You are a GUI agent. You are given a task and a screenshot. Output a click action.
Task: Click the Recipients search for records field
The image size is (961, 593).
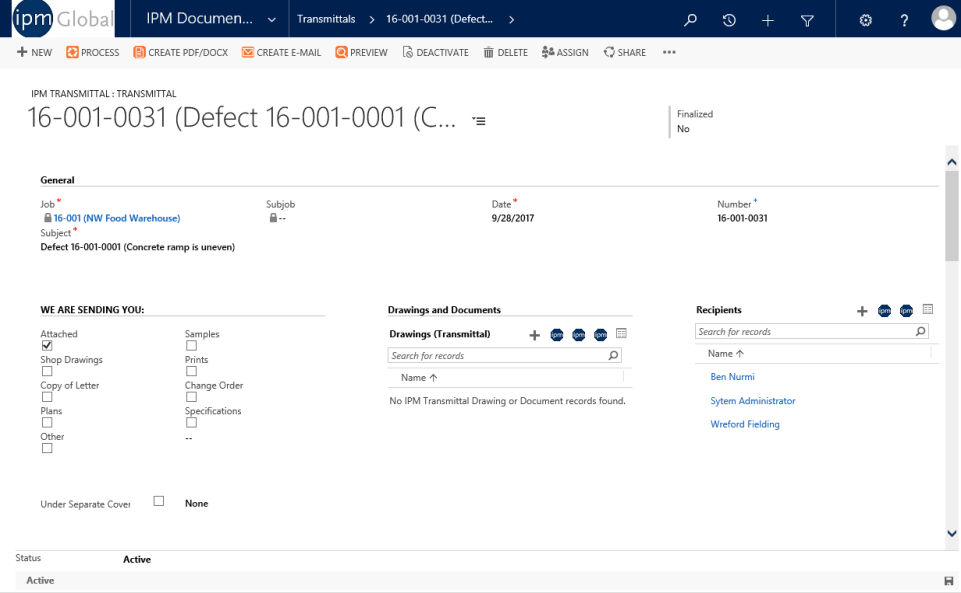[811, 331]
